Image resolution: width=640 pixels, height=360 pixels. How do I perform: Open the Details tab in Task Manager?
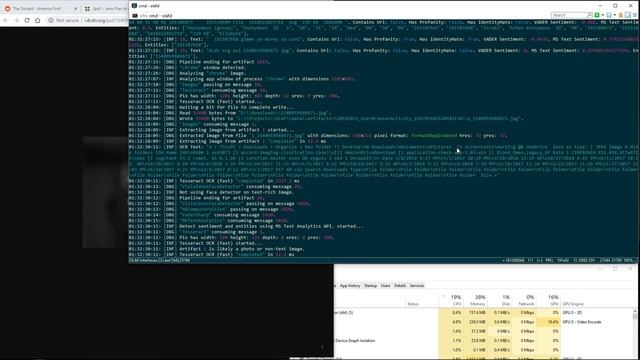pos(400,286)
